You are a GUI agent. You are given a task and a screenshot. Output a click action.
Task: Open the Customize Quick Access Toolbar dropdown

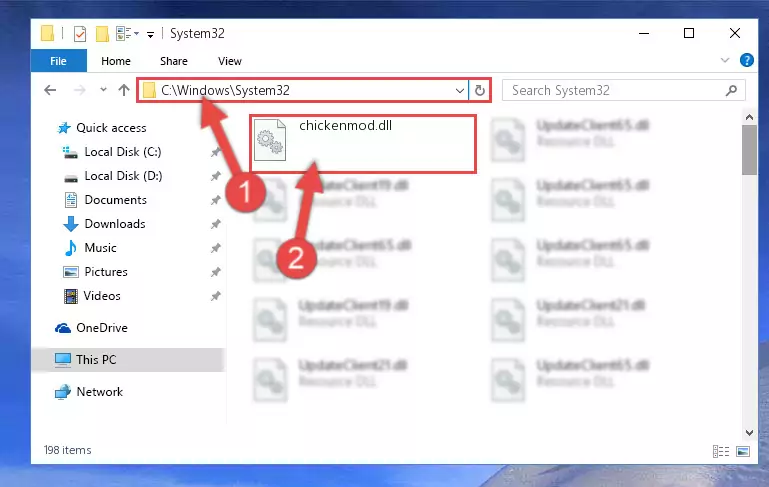click(150, 34)
